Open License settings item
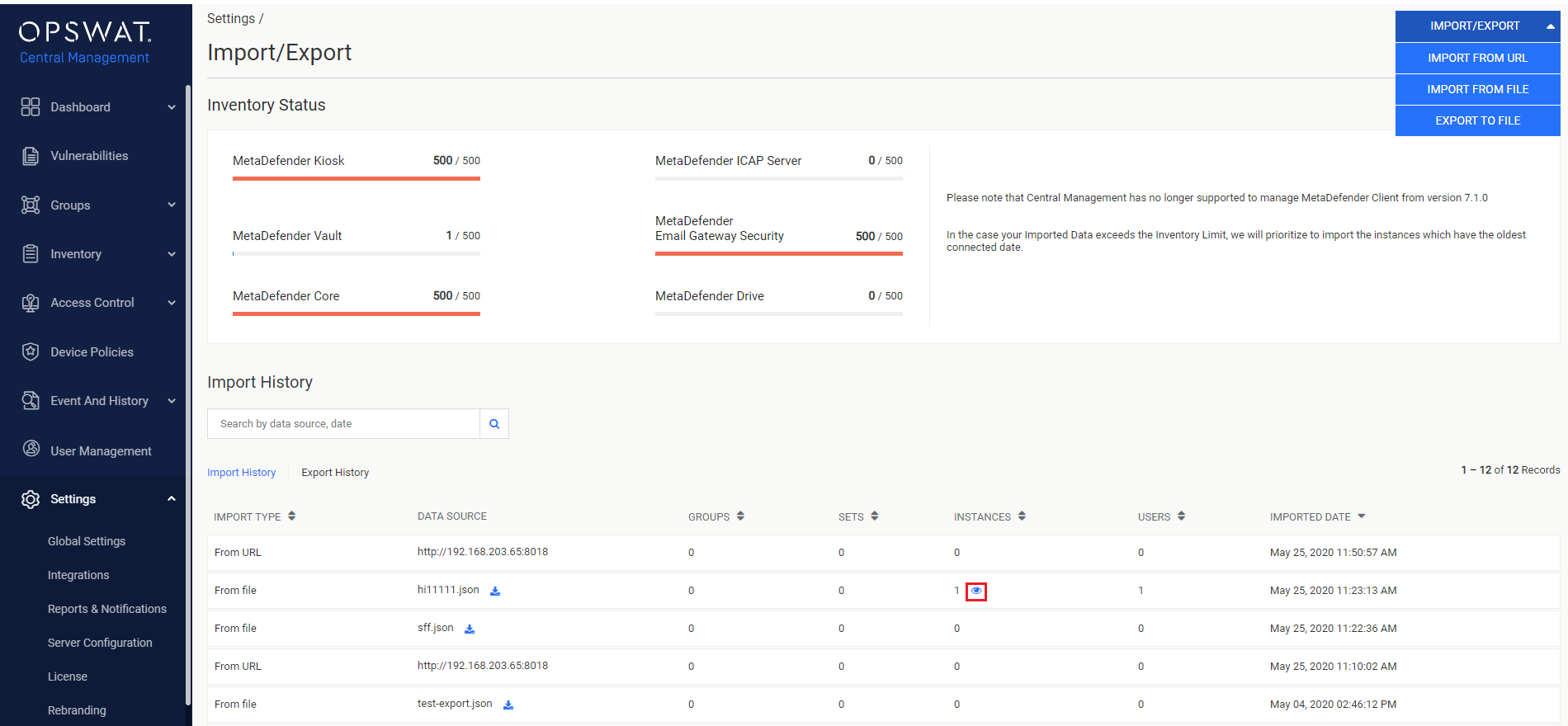Image resolution: width=1568 pixels, height=726 pixels. 68,676
